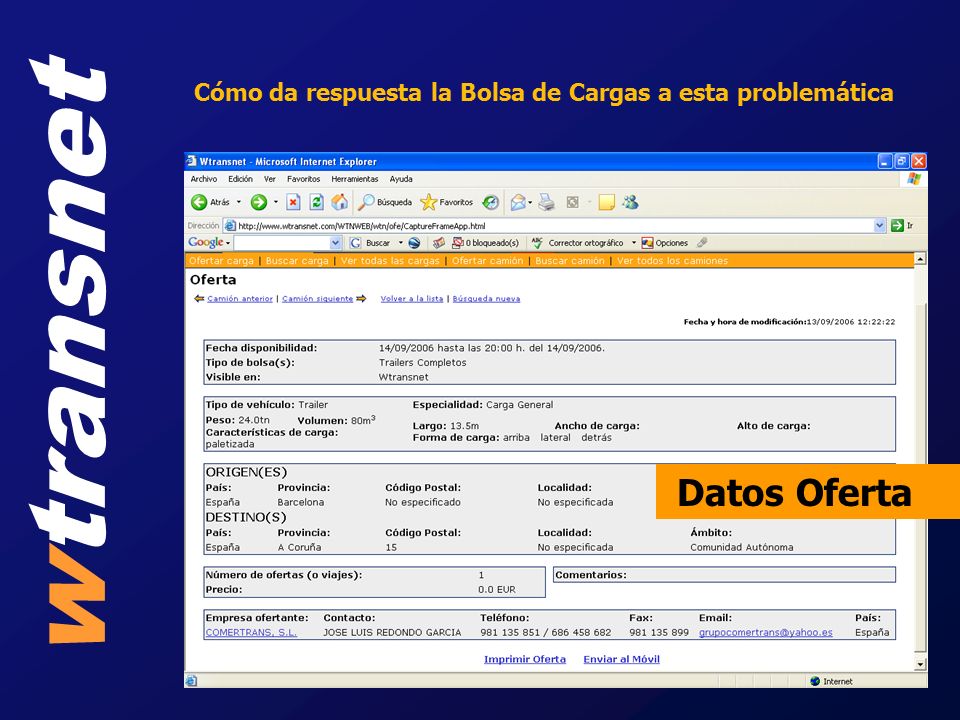Expand the Atrás back history dropdown

pos(239,202)
